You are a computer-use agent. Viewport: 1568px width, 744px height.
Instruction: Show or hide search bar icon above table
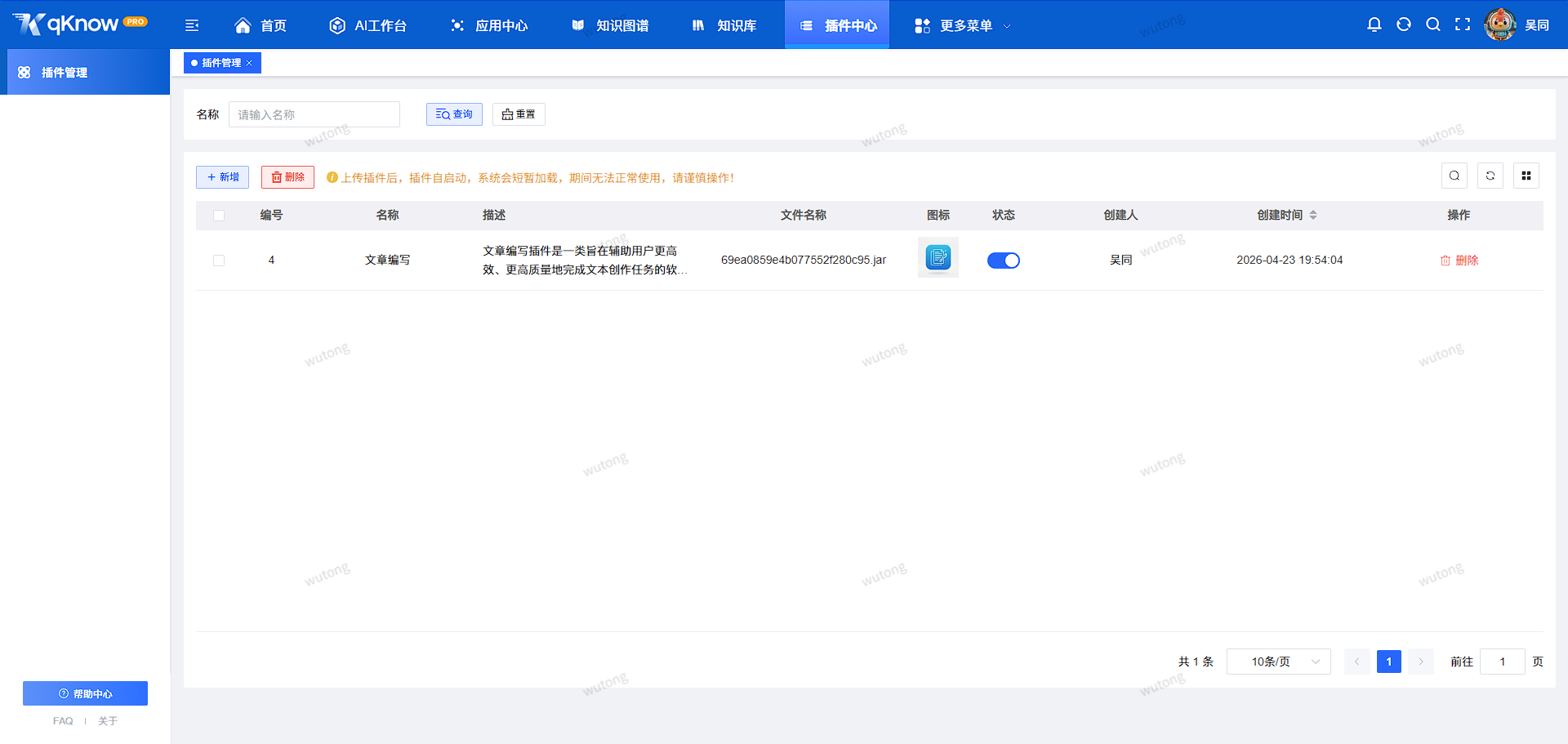tap(1454, 176)
